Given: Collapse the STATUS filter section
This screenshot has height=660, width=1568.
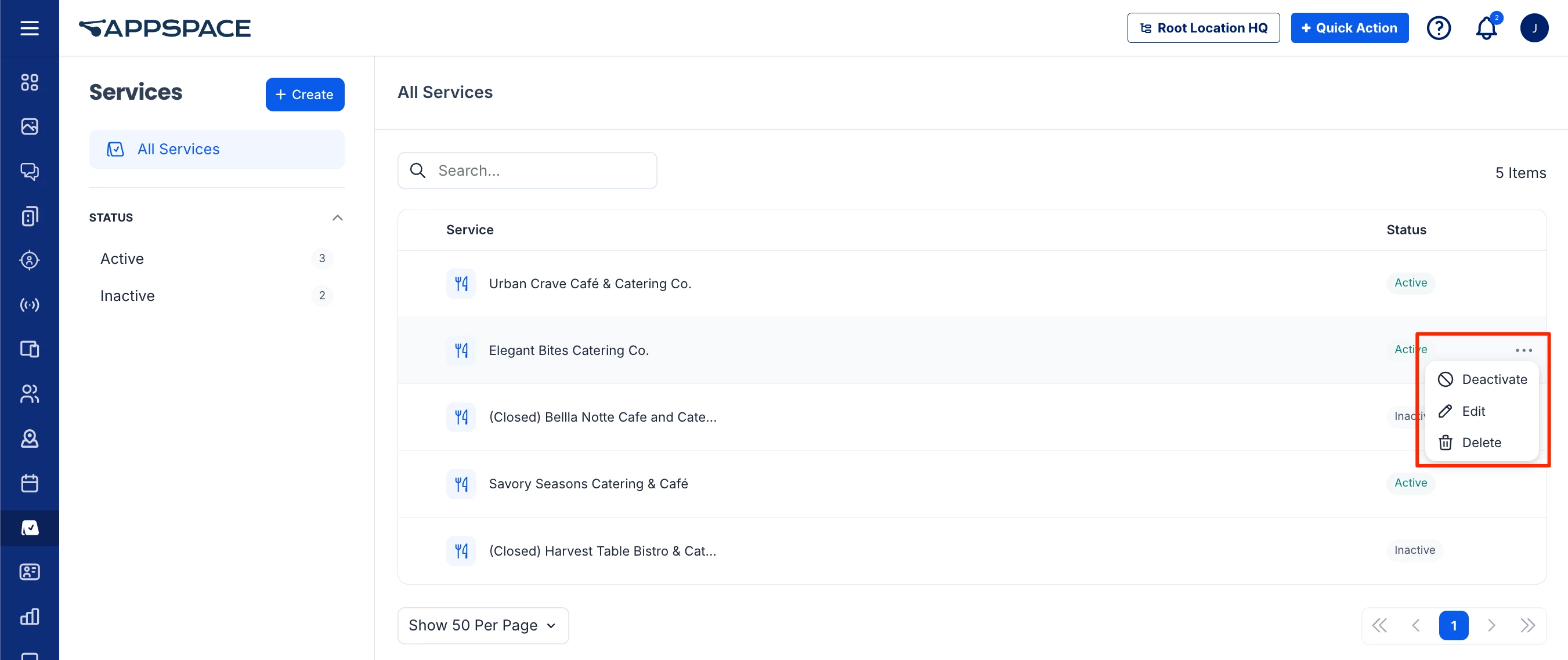Looking at the screenshot, I should (337, 217).
